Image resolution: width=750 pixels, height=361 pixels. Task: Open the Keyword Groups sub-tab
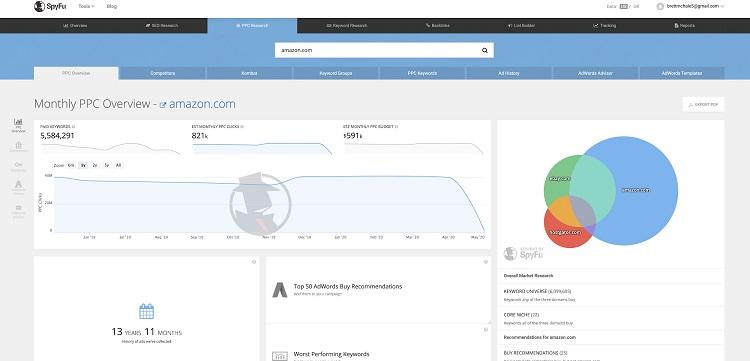coord(336,73)
